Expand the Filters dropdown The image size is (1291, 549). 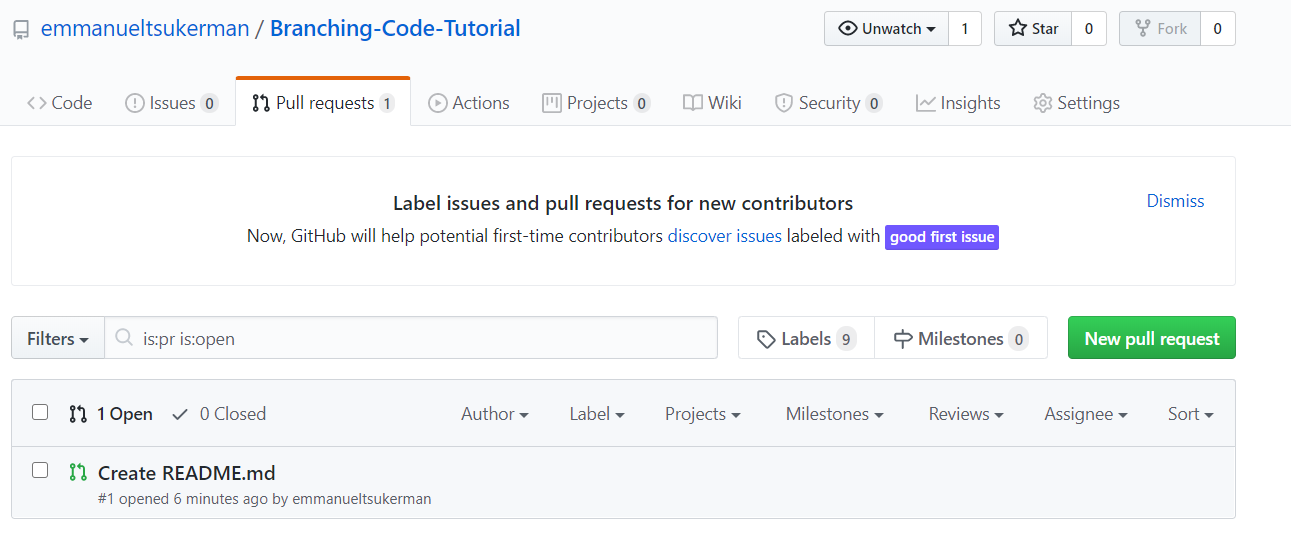58,338
